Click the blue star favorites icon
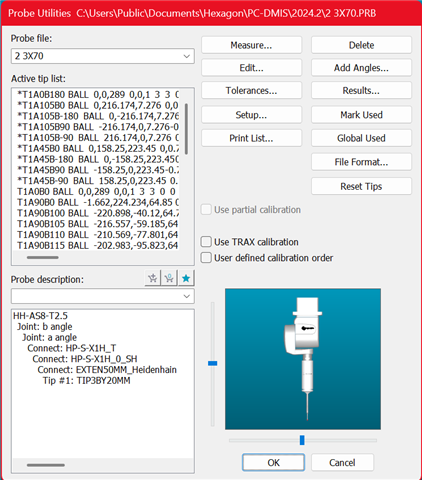 click(x=186, y=278)
